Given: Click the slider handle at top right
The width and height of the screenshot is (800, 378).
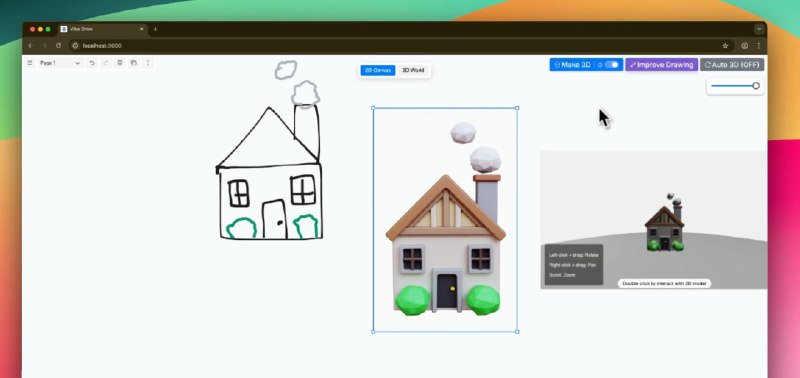Looking at the screenshot, I should [x=756, y=86].
